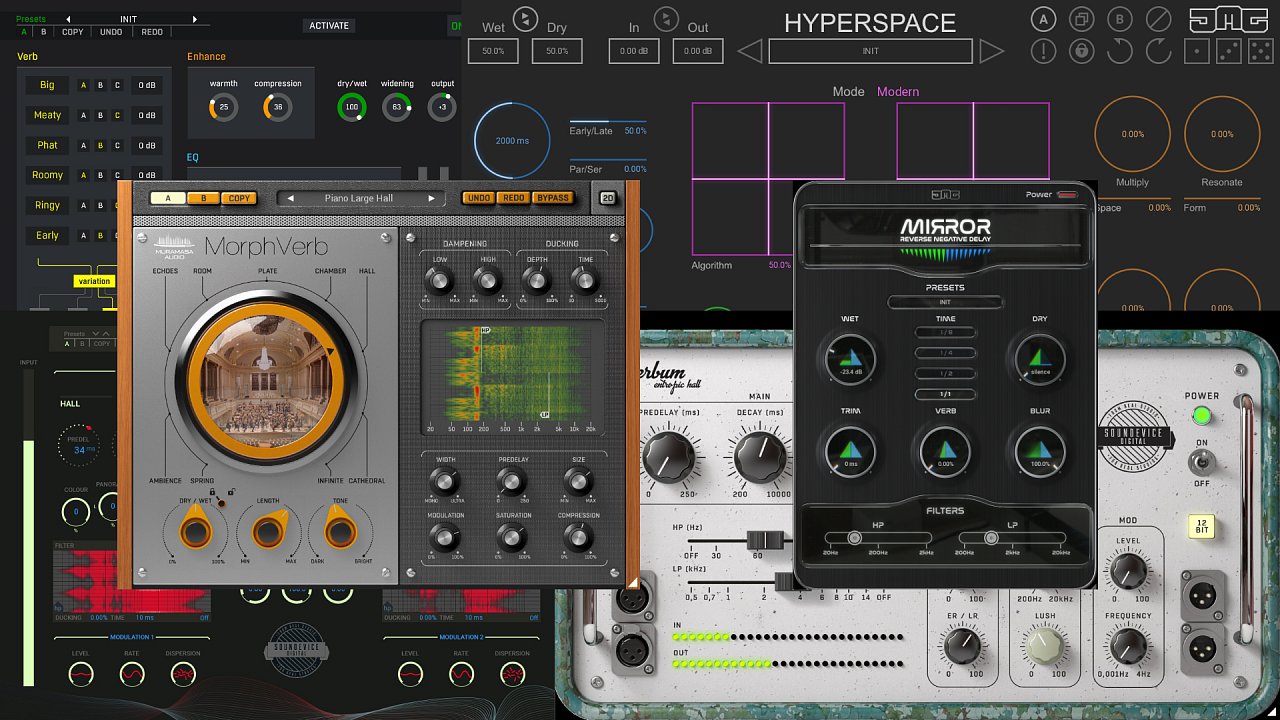Toggle the Mirror plugin Power switch
This screenshot has width=1280, height=720.
[1067, 194]
